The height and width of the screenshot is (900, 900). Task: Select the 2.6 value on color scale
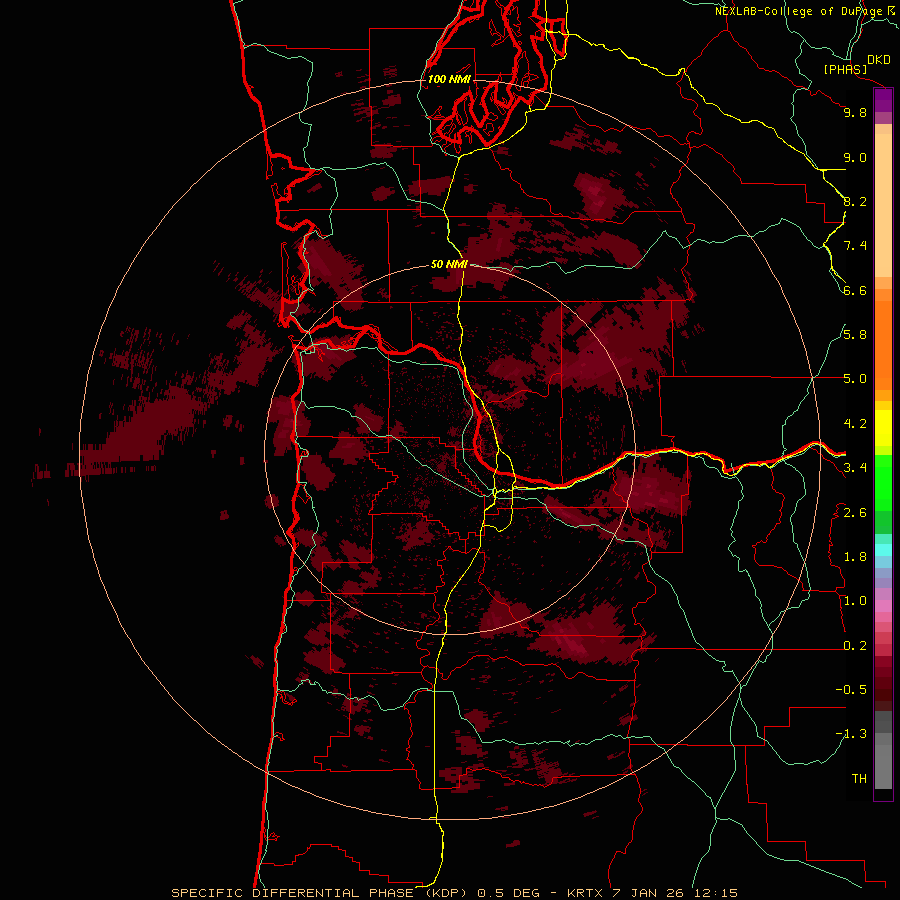coord(855,512)
